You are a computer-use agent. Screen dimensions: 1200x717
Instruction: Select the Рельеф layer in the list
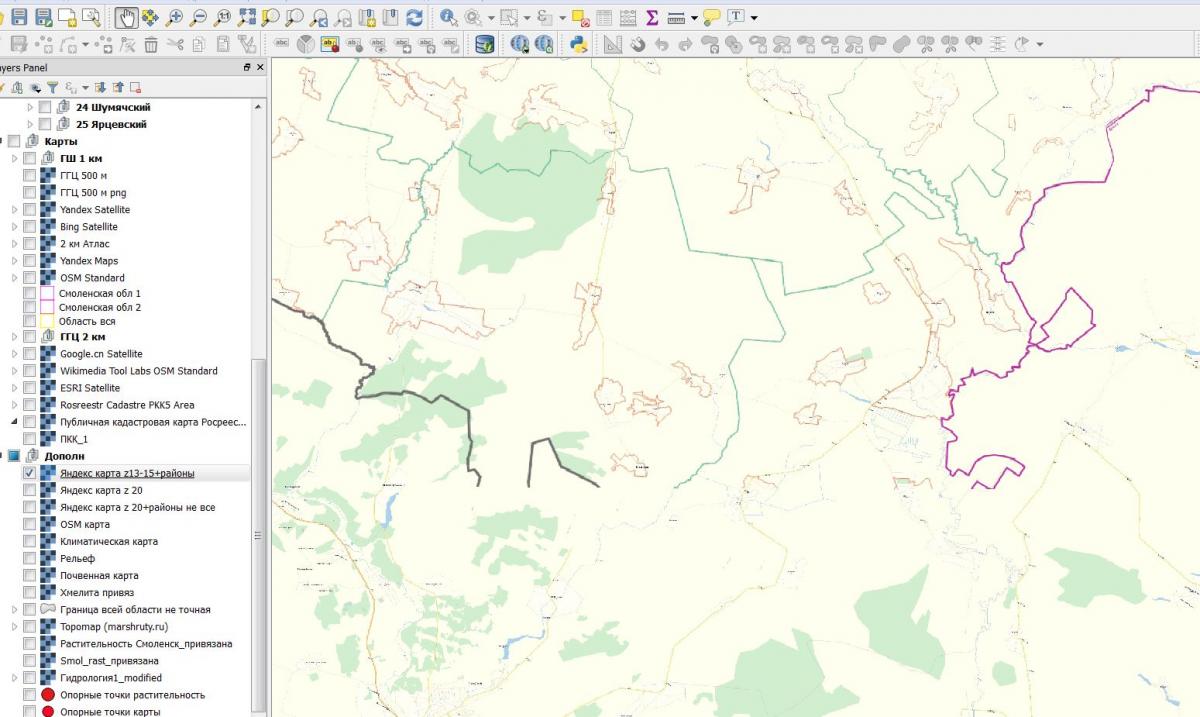[x=77, y=558]
